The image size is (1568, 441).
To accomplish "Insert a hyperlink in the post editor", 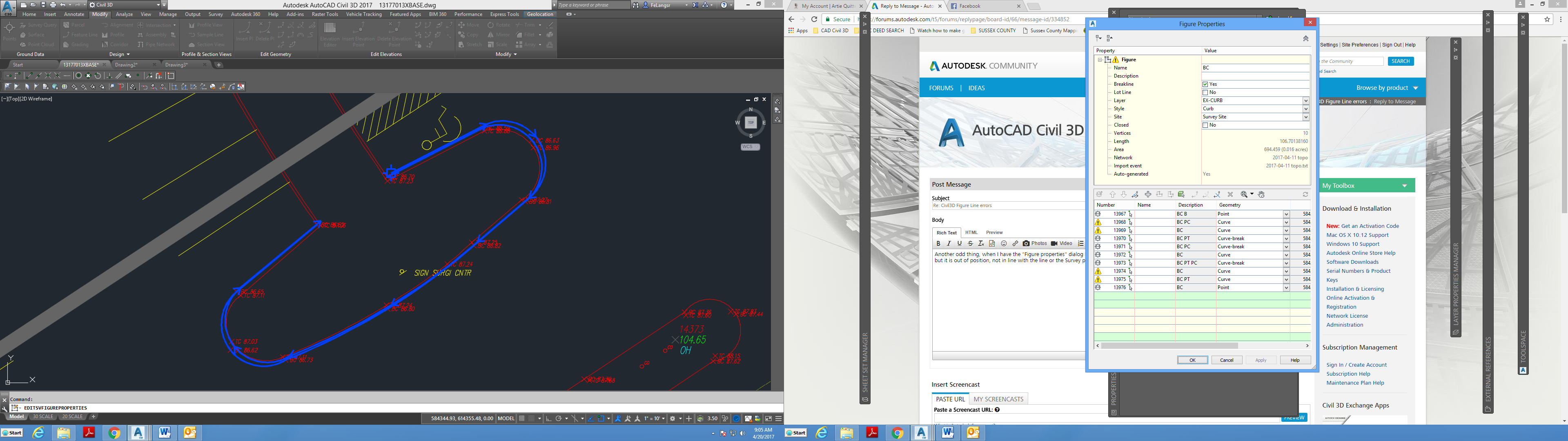I will [x=1015, y=243].
